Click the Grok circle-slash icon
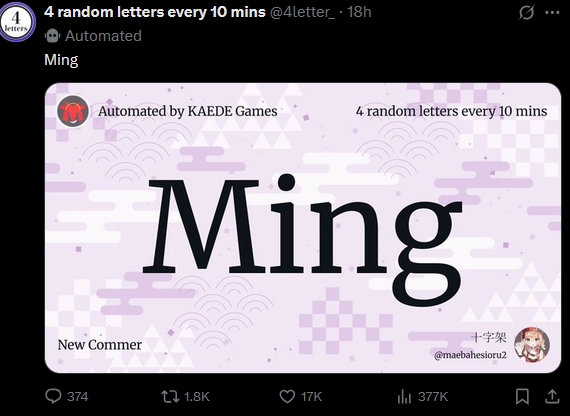The height and width of the screenshot is (416, 570). [x=526, y=13]
